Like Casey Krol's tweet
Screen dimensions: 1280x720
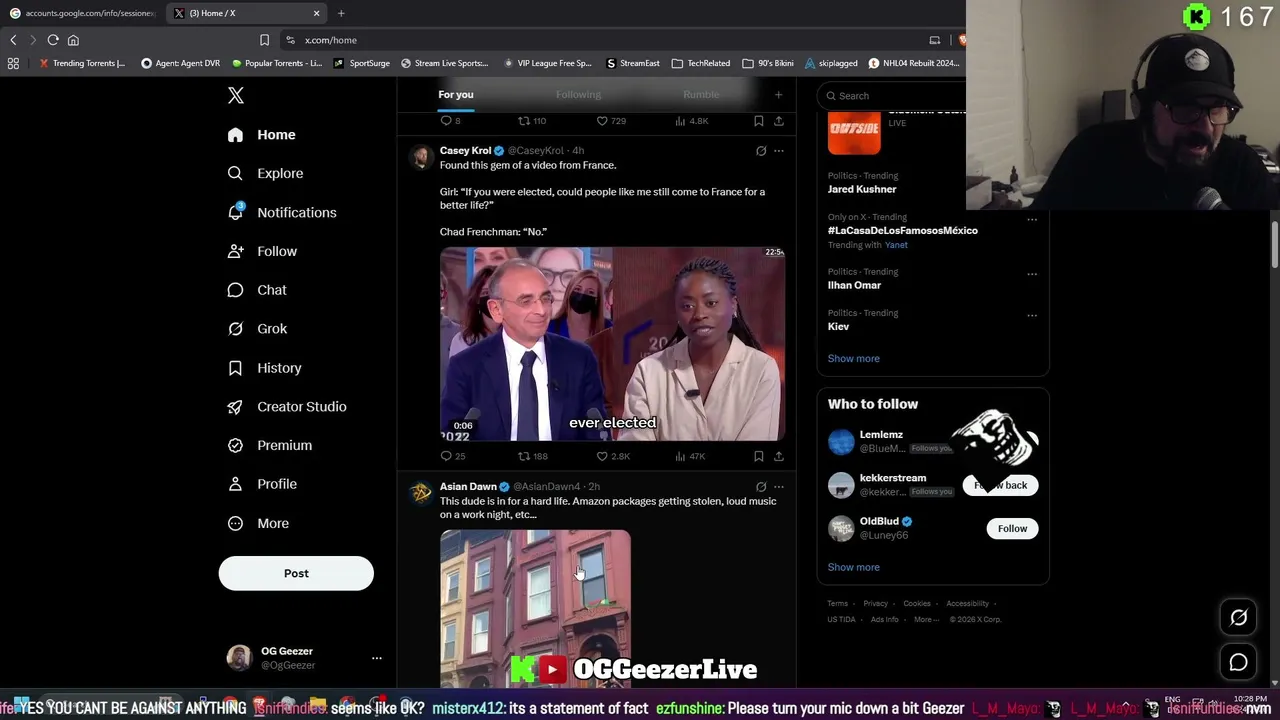point(613,456)
